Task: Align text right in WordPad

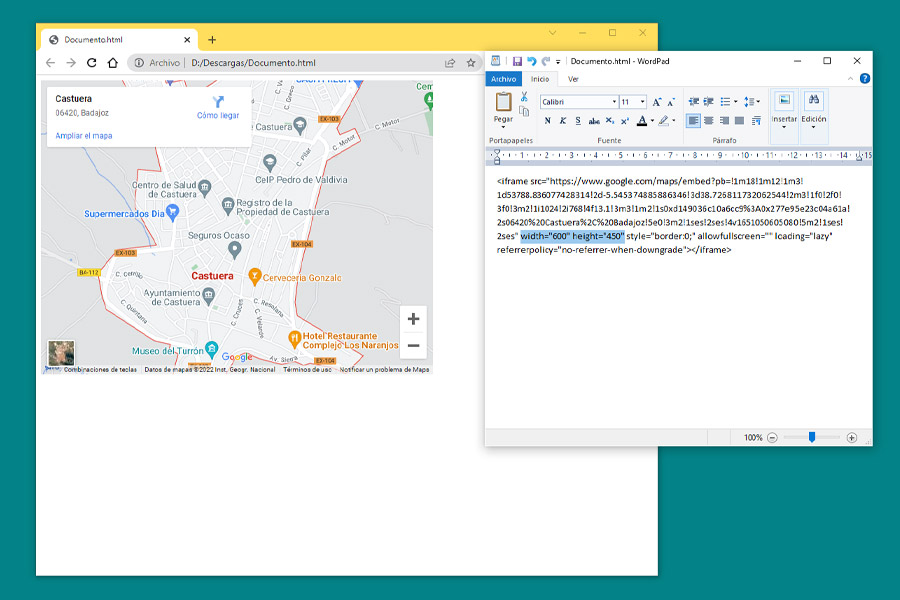Action: [724, 121]
